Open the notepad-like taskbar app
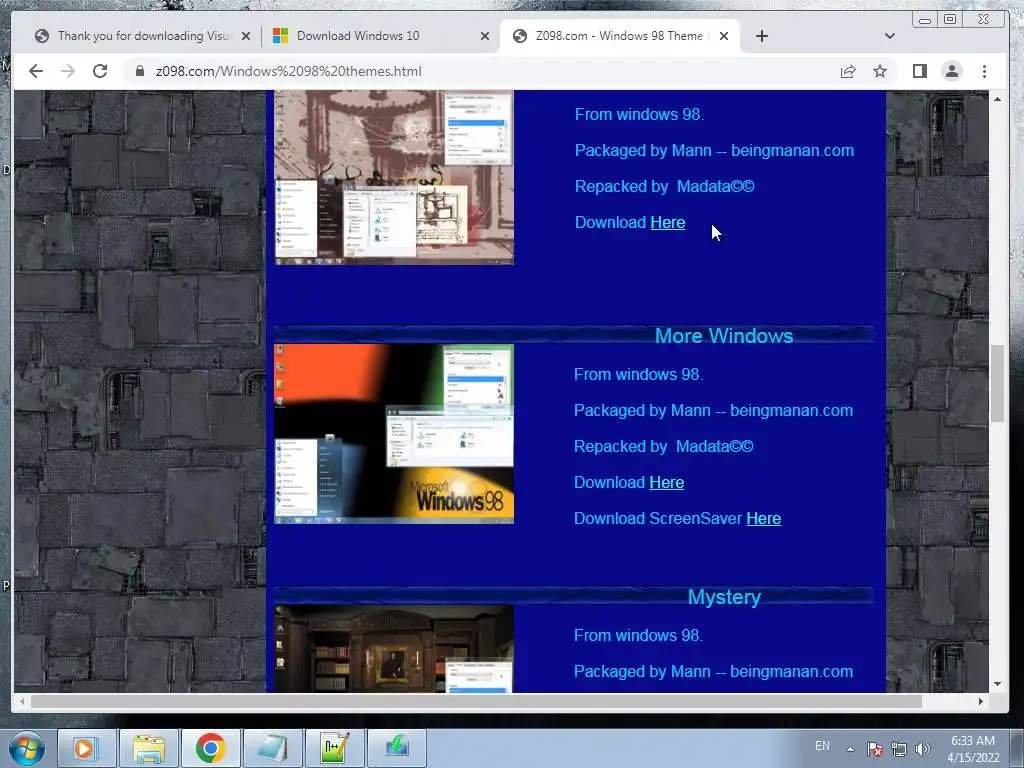This screenshot has width=1024, height=768. 272,748
